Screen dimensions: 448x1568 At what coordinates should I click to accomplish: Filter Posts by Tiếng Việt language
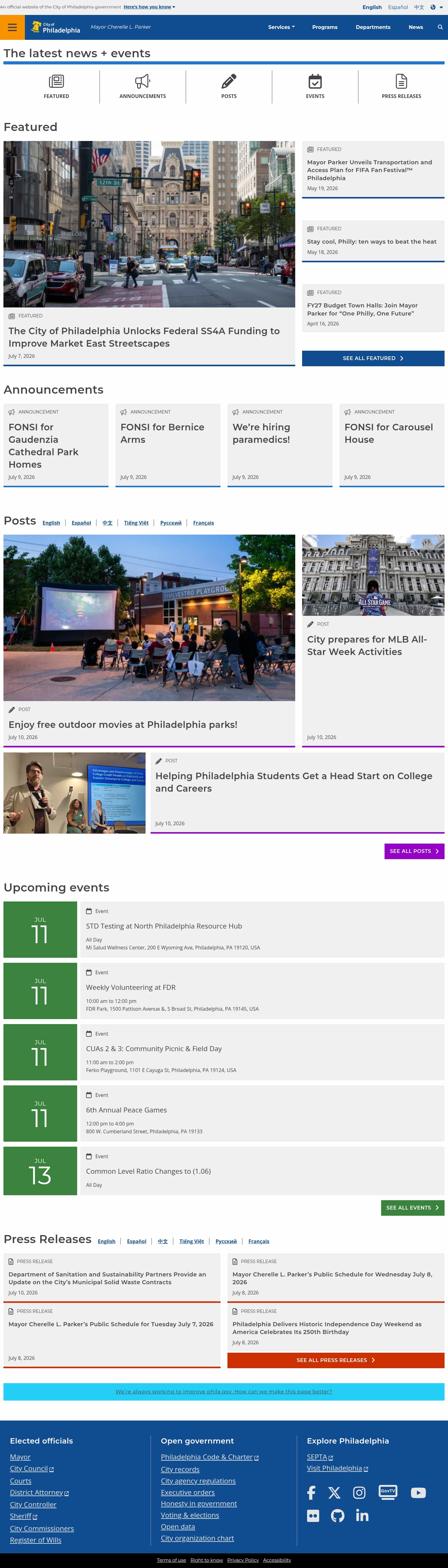tap(136, 523)
